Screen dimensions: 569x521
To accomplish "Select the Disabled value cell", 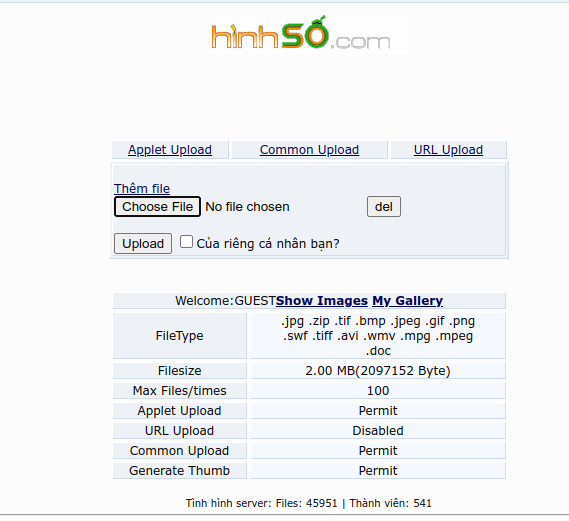I will pos(378,431).
